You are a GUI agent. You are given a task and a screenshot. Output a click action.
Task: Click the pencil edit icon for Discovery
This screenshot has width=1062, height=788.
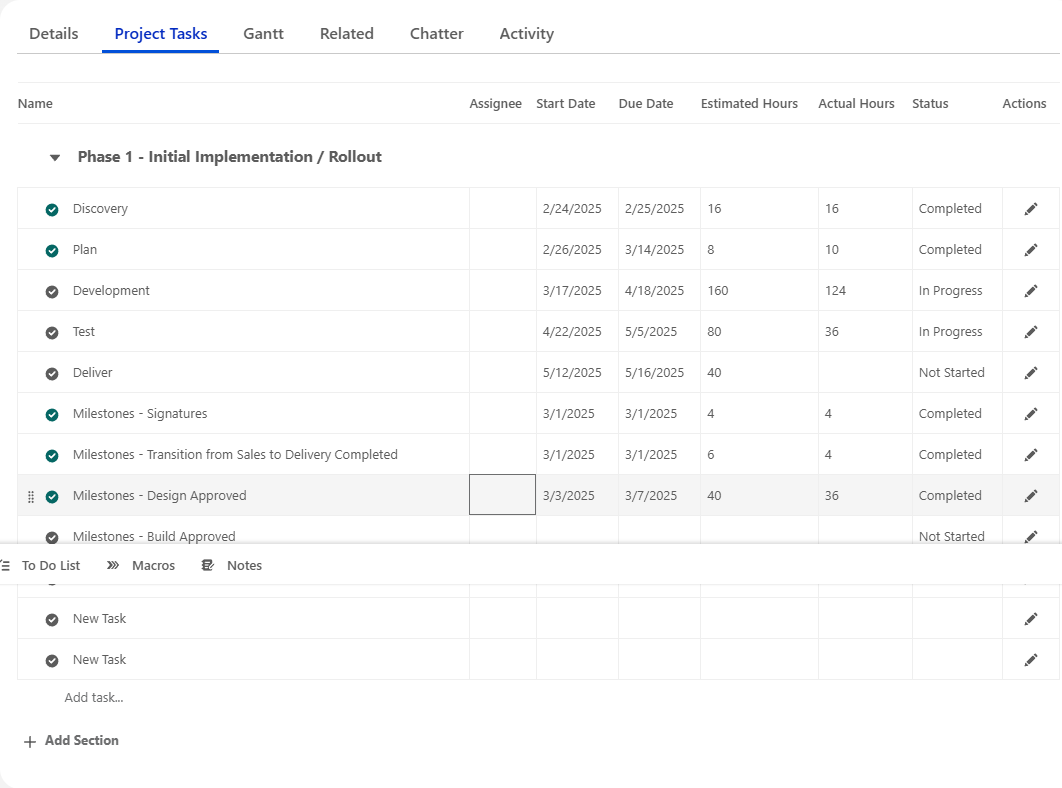click(1031, 209)
